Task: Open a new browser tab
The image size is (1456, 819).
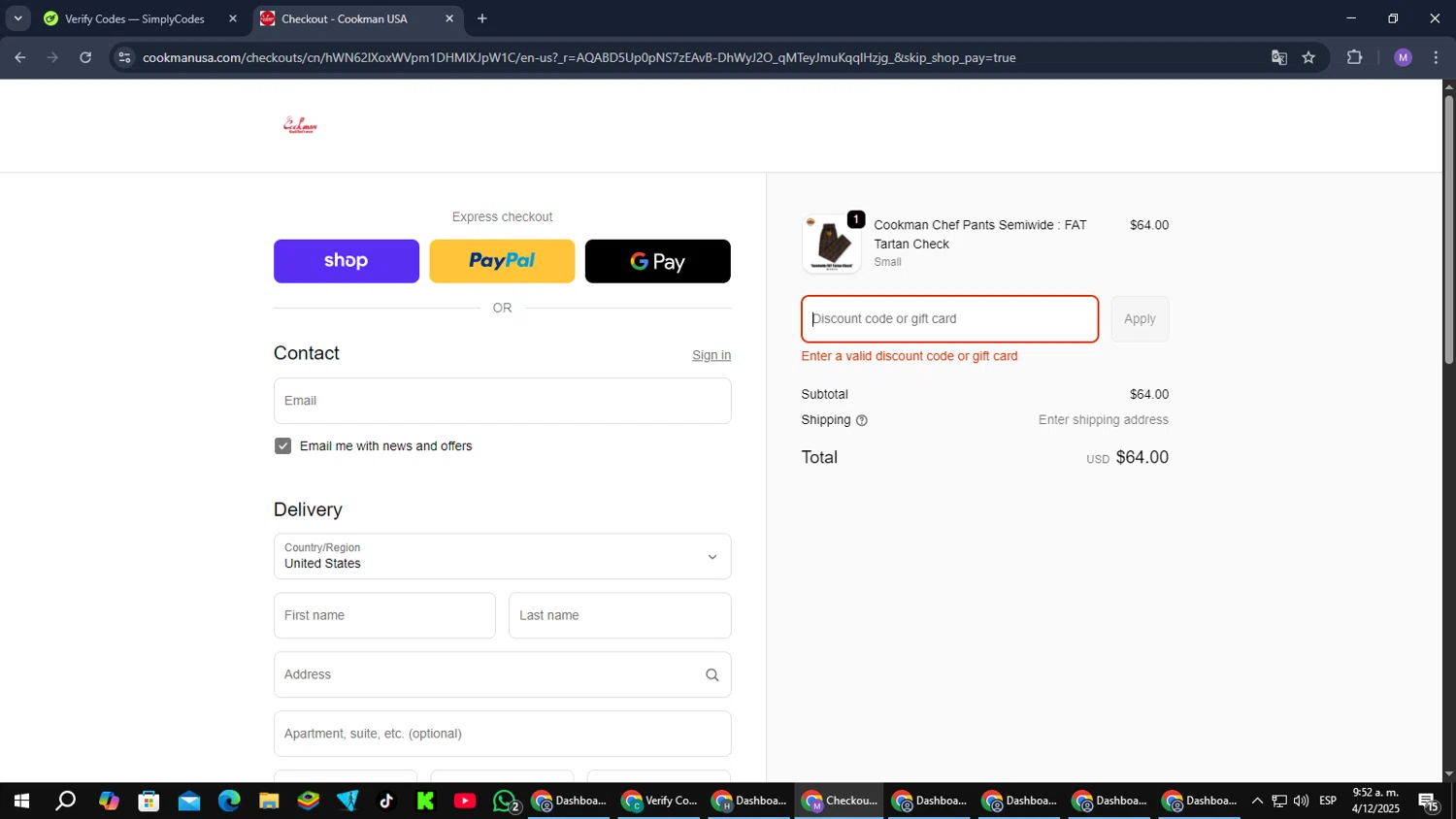Action: [482, 18]
